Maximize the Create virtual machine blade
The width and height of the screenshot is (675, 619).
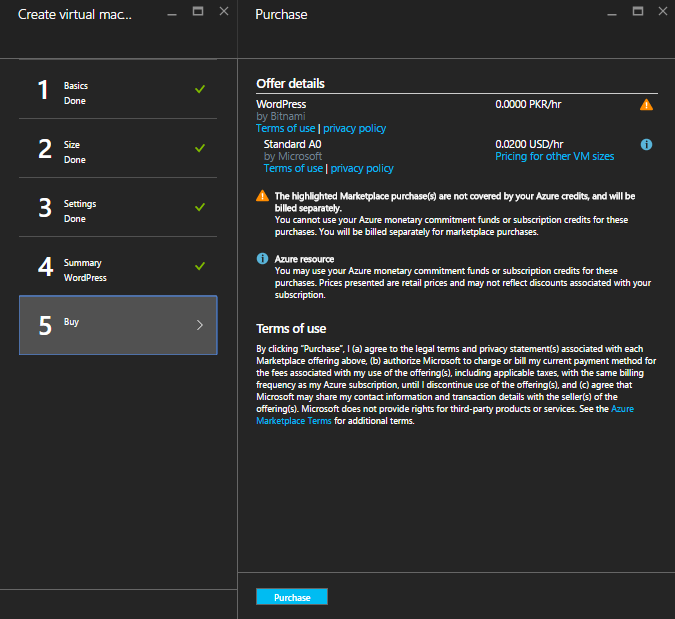198,11
